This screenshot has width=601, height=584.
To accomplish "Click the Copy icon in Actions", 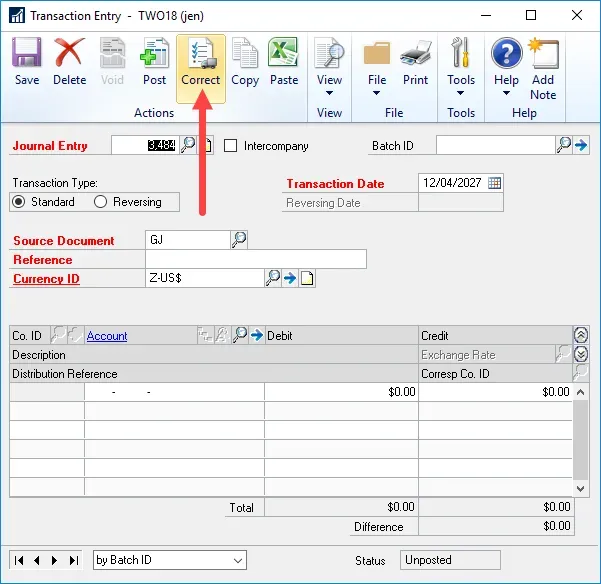I will click(244, 62).
